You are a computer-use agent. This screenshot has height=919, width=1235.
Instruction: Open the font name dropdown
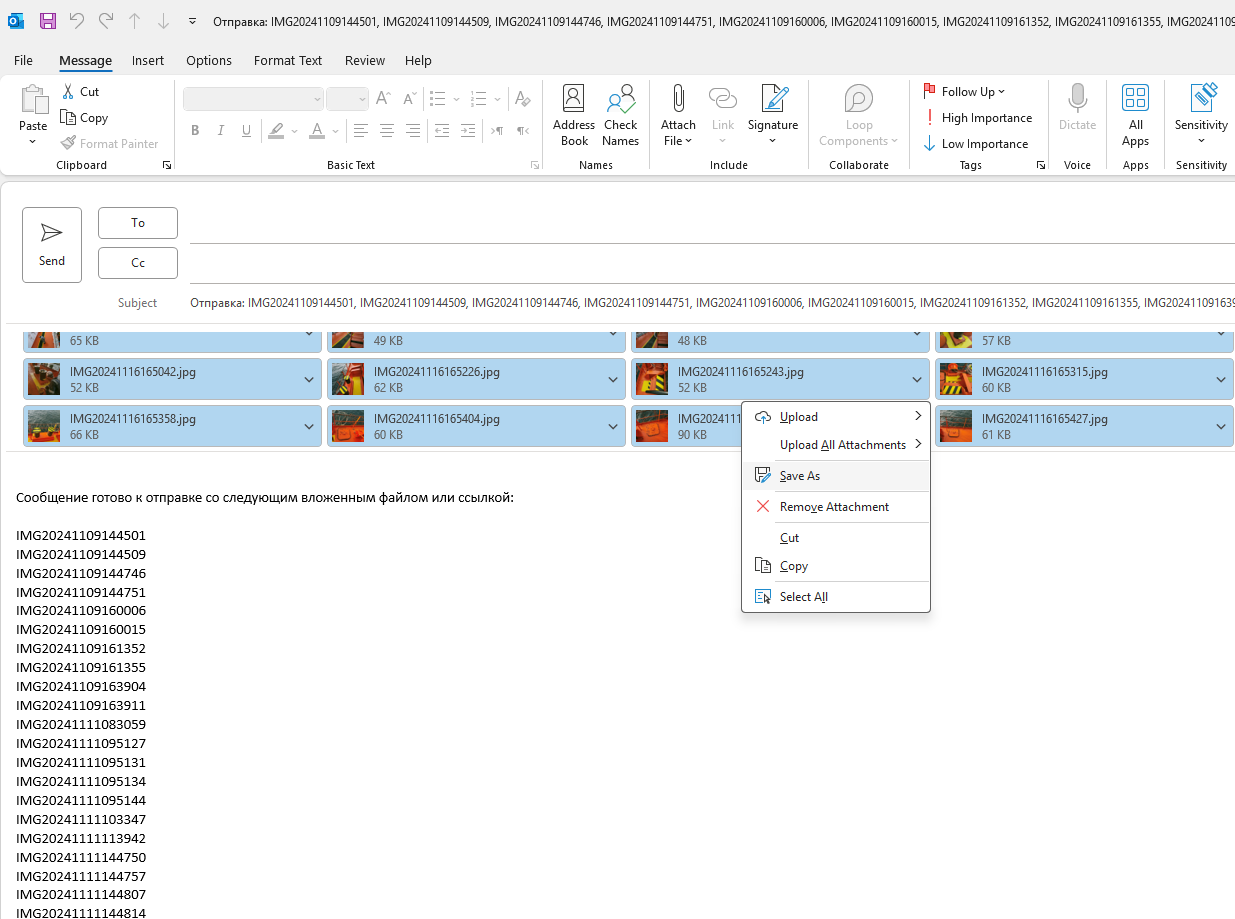(x=317, y=99)
